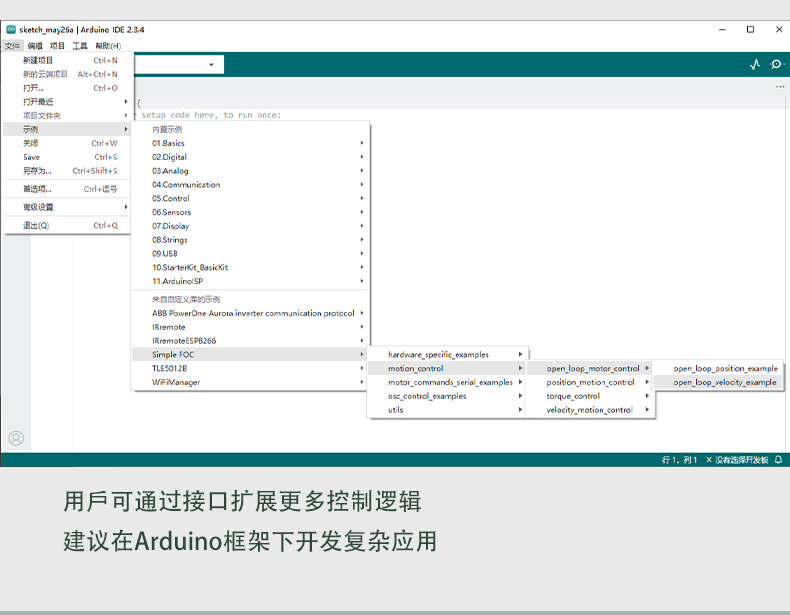The width and height of the screenshot is (790, 615).
Task: Expand IRremoteESP8266 library examples
Action: (250, 341)
